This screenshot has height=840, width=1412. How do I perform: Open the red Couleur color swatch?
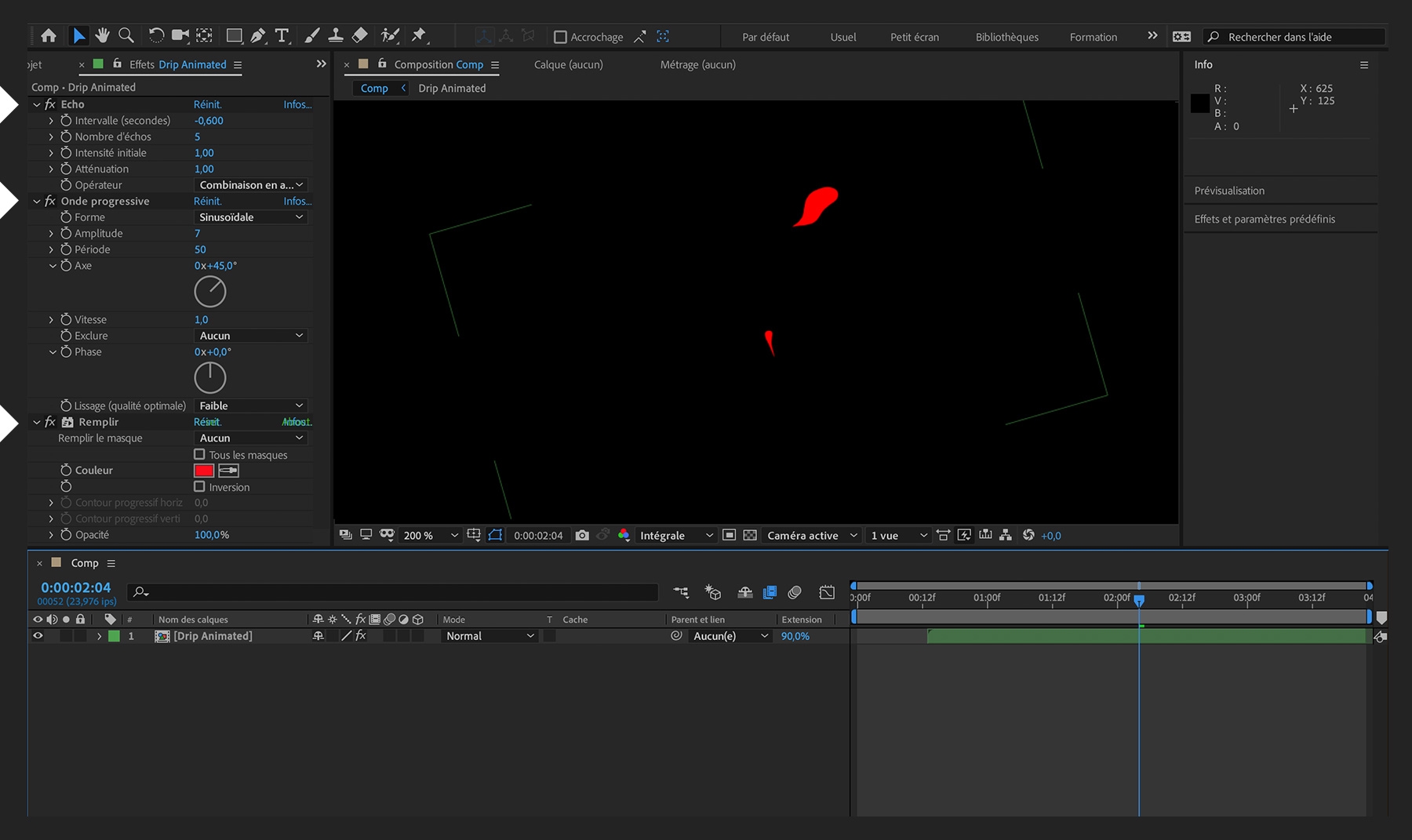203,470
